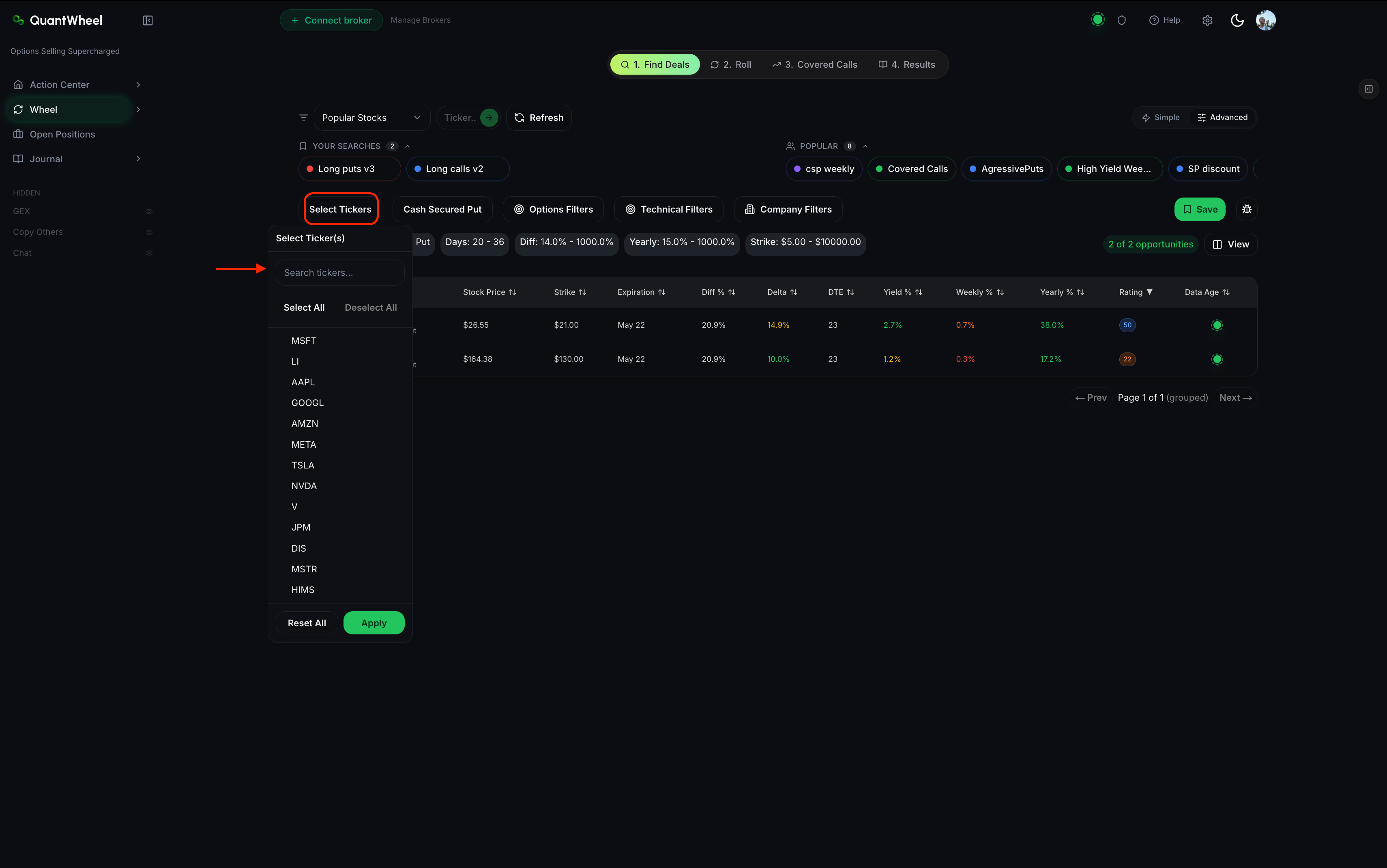Switch to Roll tab

pyautogui.click(x=730, y=65)
